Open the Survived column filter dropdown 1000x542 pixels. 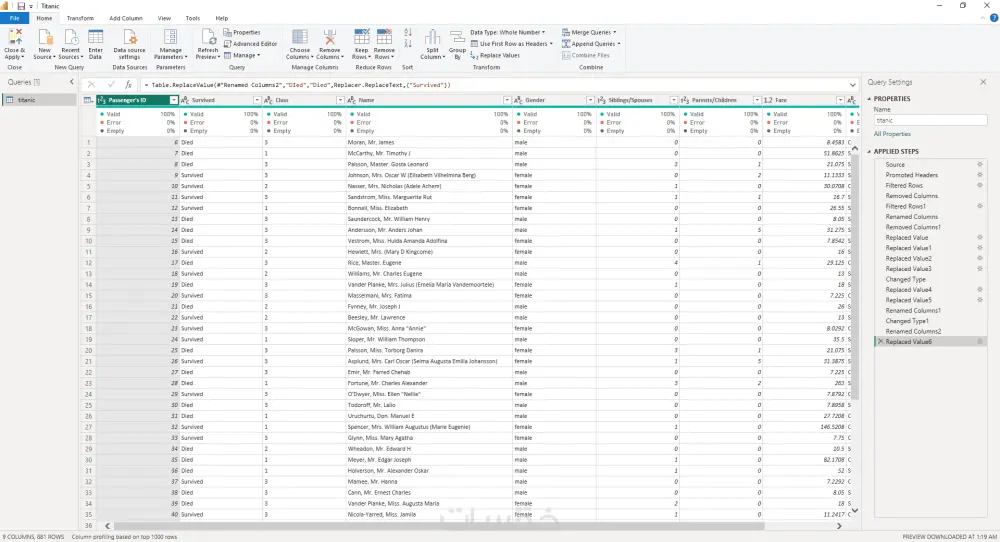[257, 100]
